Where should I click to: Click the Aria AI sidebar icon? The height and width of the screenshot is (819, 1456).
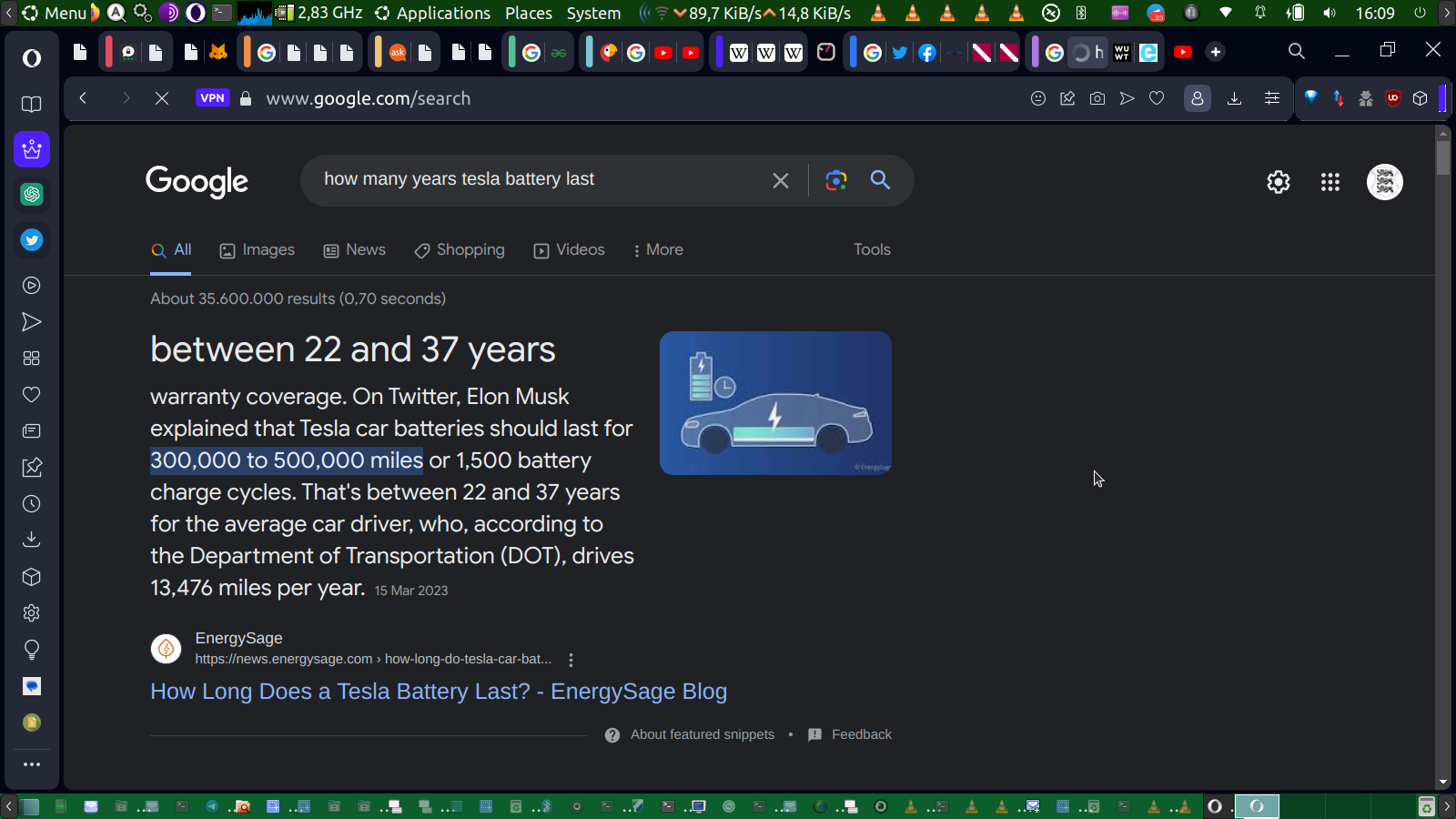tap(32, 149)
